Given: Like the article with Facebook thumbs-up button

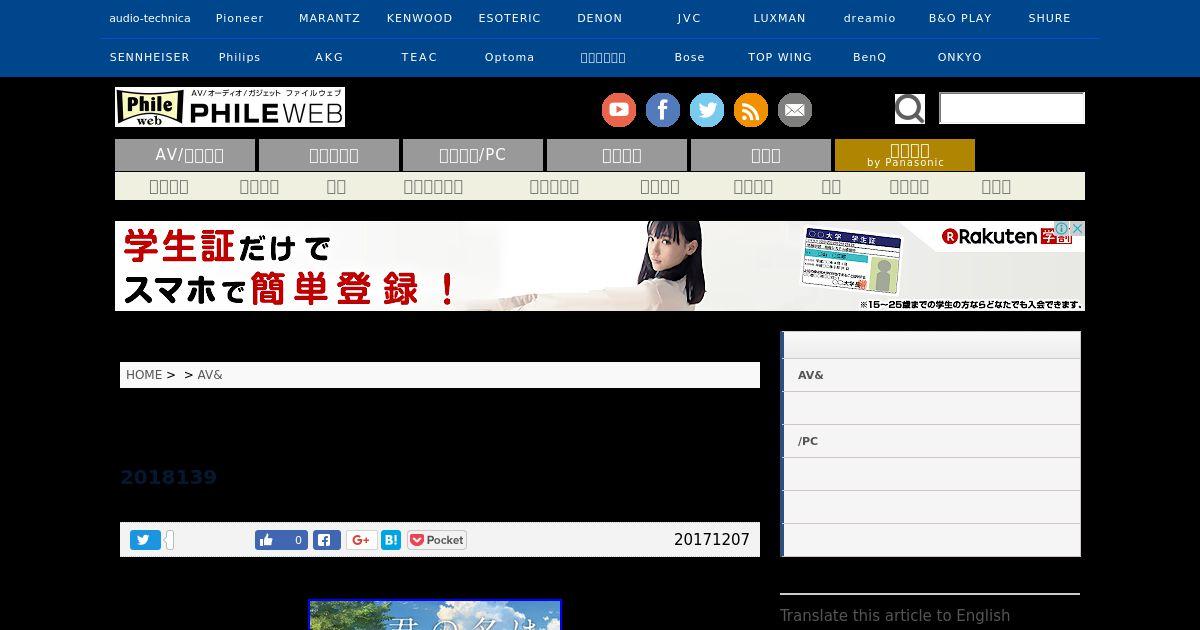Looking at the screenshot, I should [281, 540].
